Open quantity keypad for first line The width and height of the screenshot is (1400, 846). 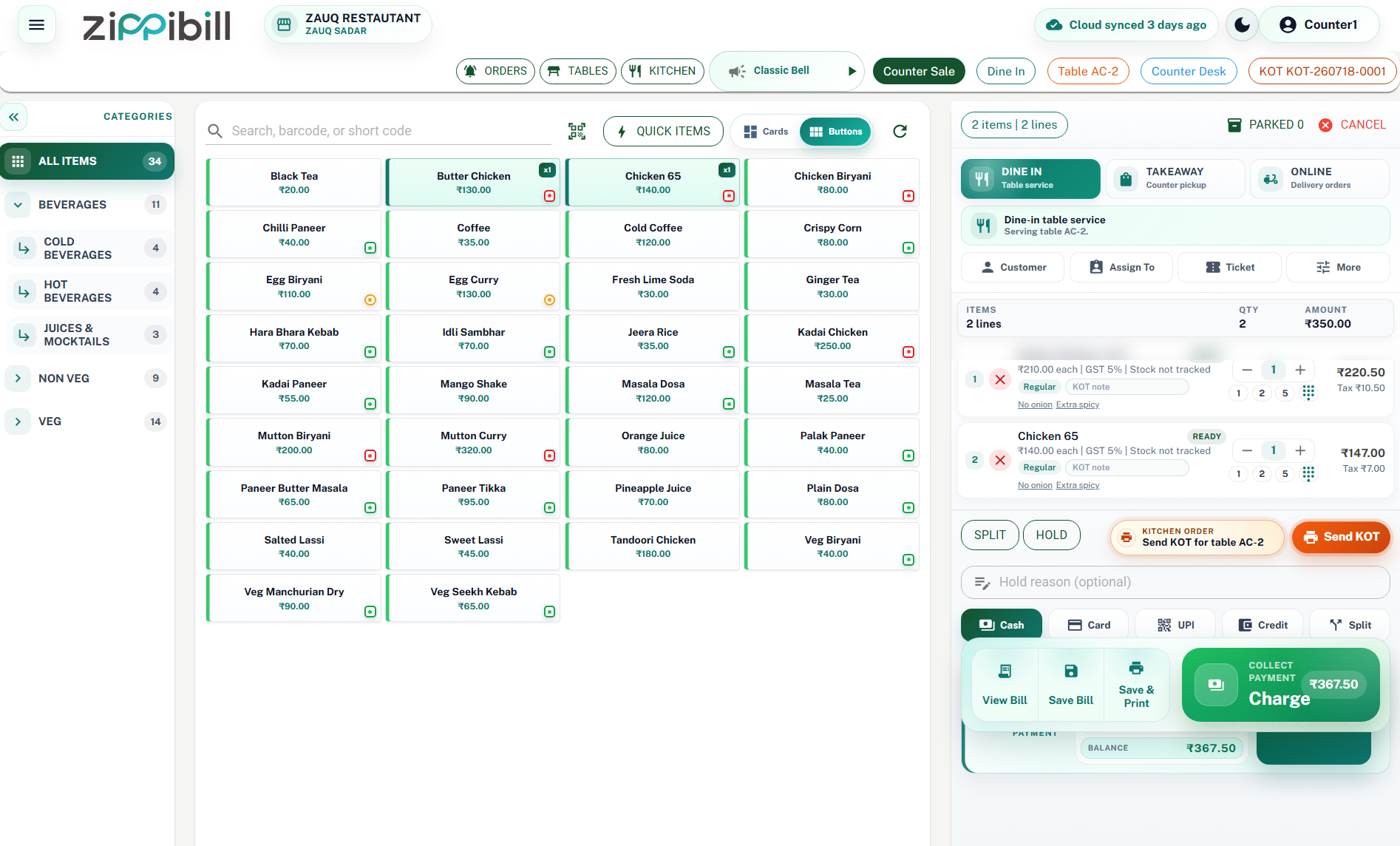click(x=1308, y=393)
